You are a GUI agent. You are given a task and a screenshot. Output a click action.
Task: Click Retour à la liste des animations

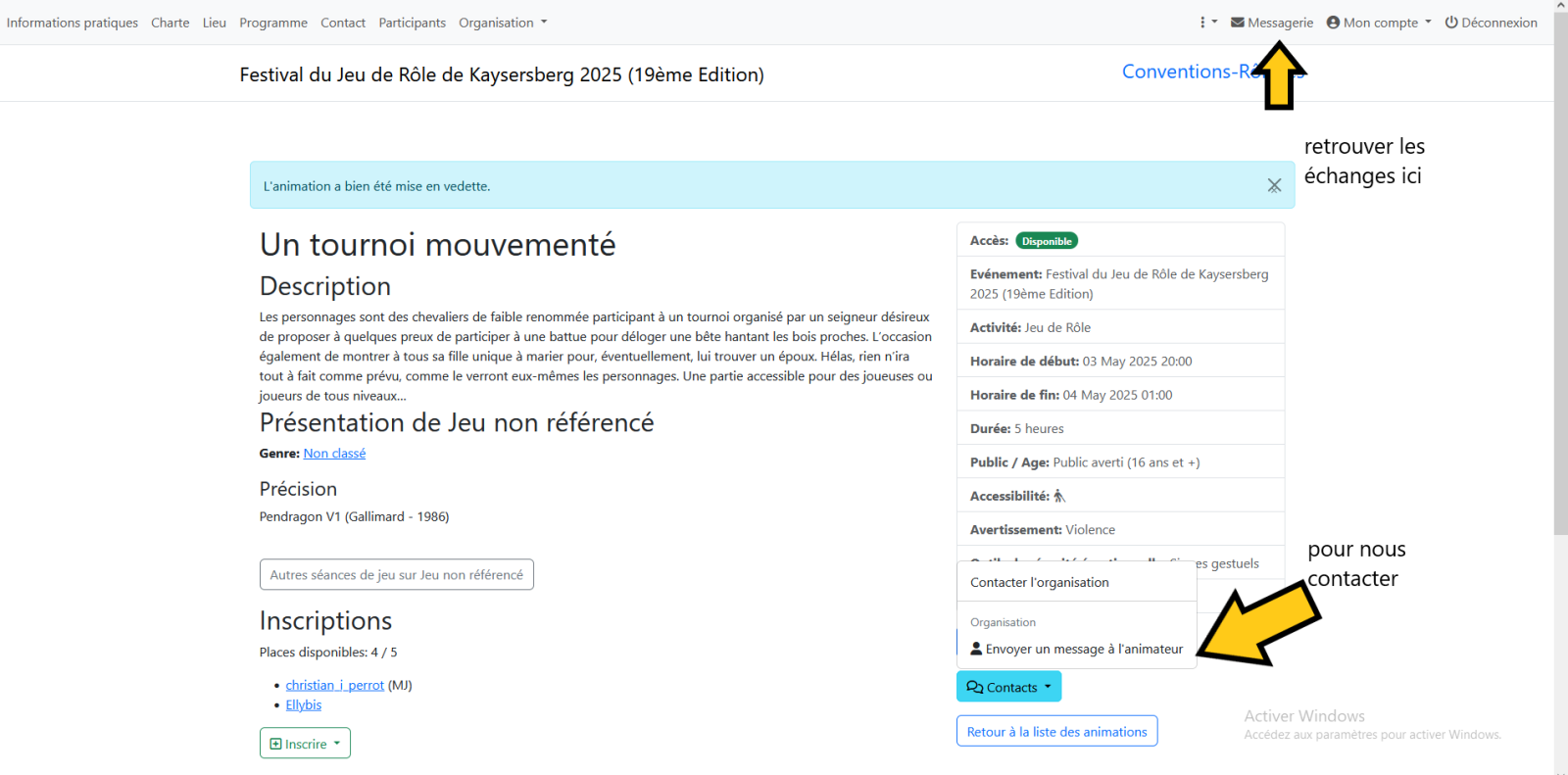[1056, 732]
